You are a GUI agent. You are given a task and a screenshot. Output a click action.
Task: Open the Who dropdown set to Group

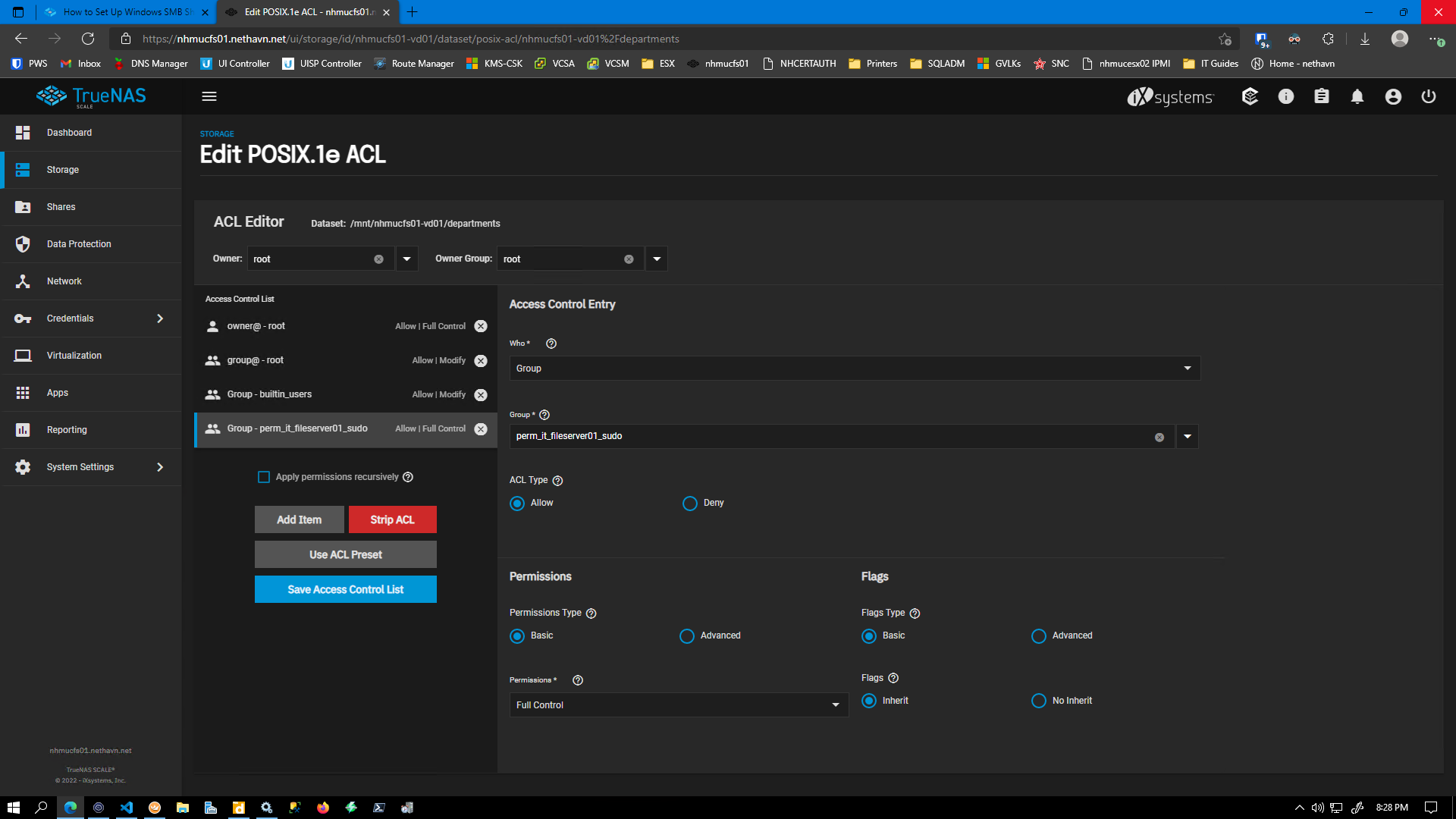pyautogui.click(x=855, y=369)
